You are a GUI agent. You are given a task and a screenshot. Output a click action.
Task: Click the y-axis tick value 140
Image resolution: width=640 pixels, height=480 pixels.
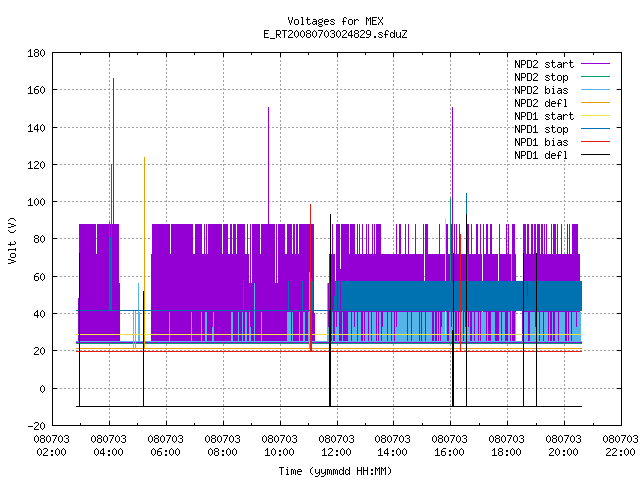(36, 128)
